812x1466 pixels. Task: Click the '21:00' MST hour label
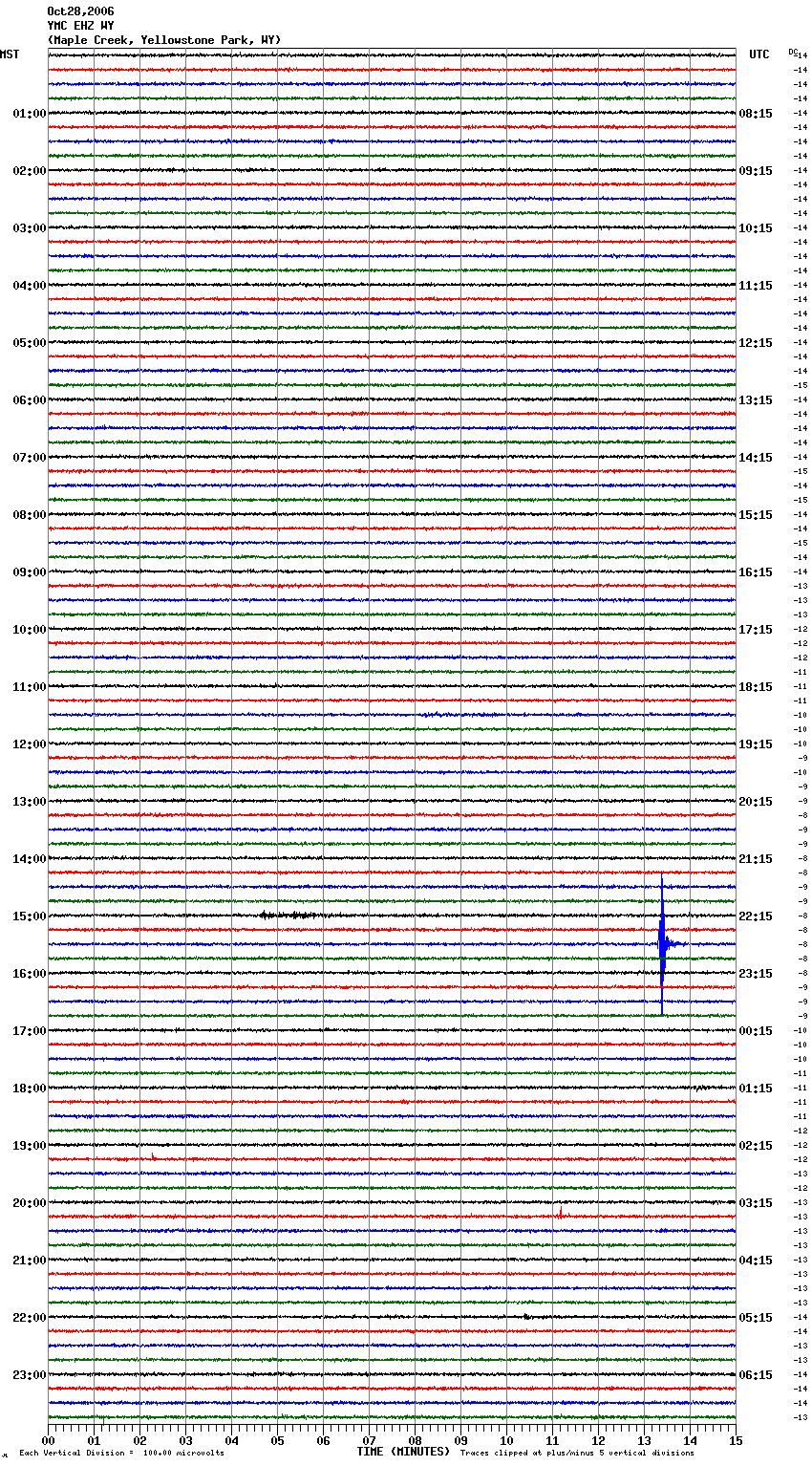[x=30, y=1261]
